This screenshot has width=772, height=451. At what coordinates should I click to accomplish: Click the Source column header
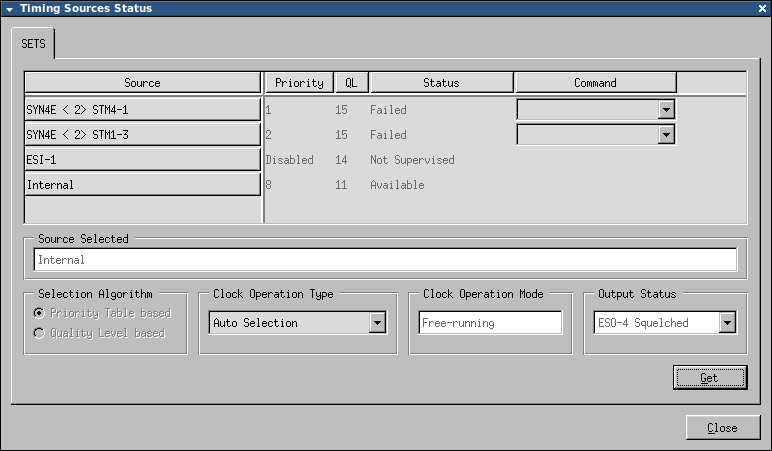pyautogui.click(x=142, y=83)
